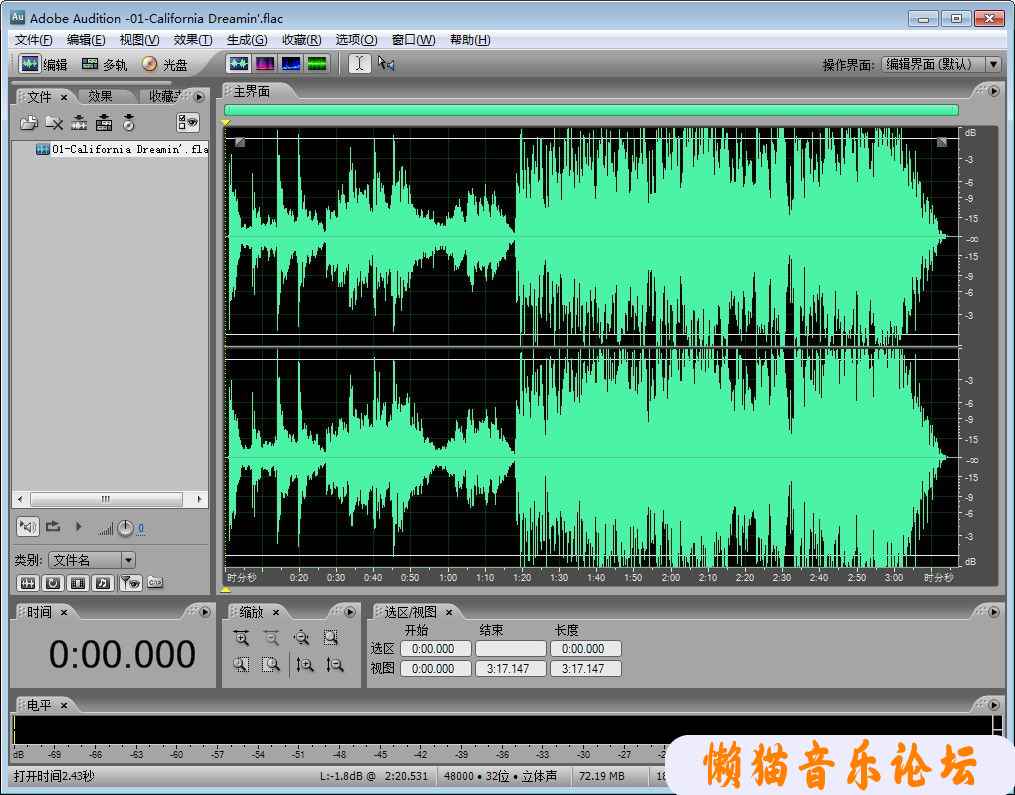
Task: Toggle show video files filter button
Action: [x=78, y=583]
